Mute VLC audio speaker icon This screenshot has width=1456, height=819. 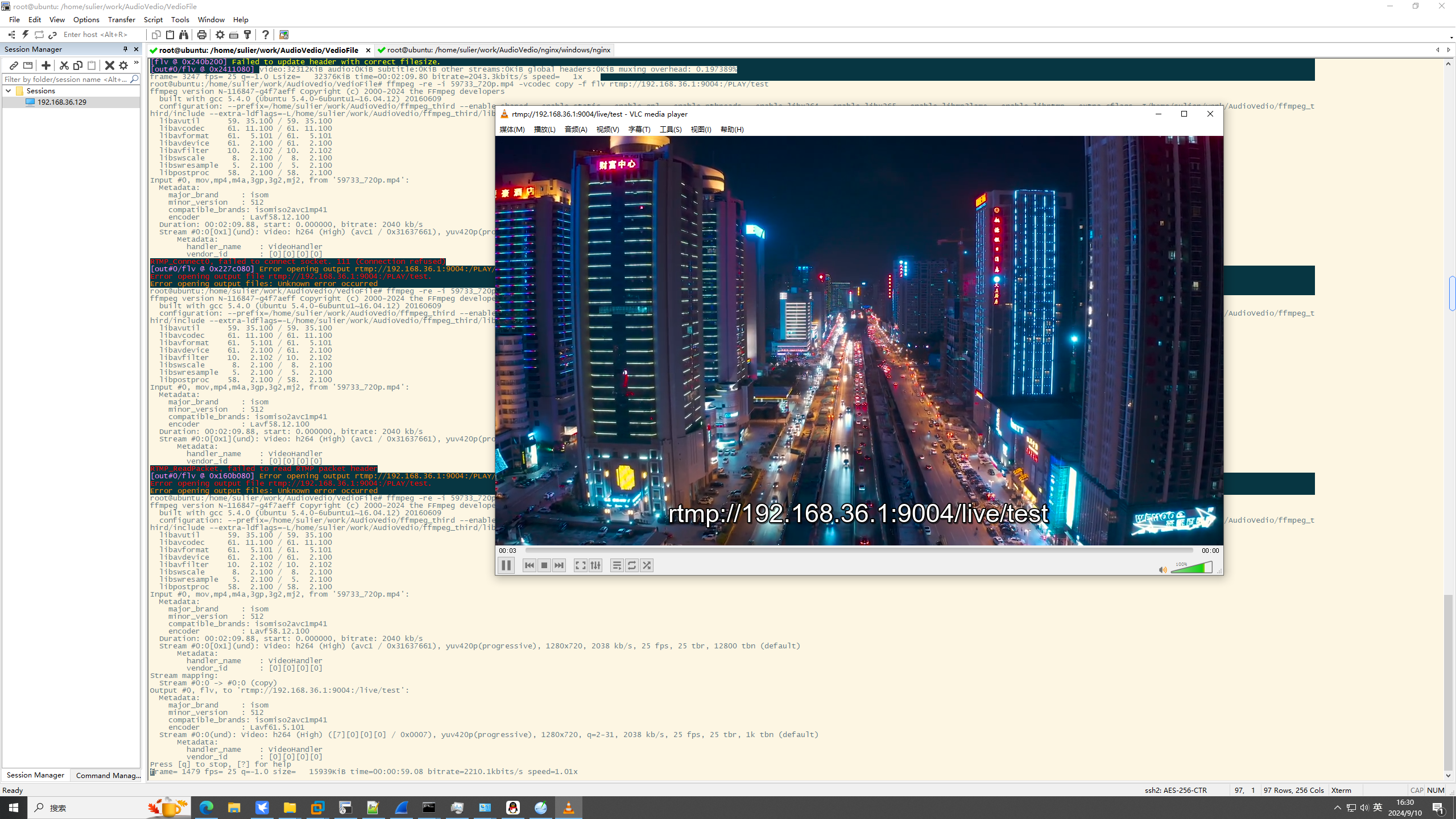(1163, 569)
